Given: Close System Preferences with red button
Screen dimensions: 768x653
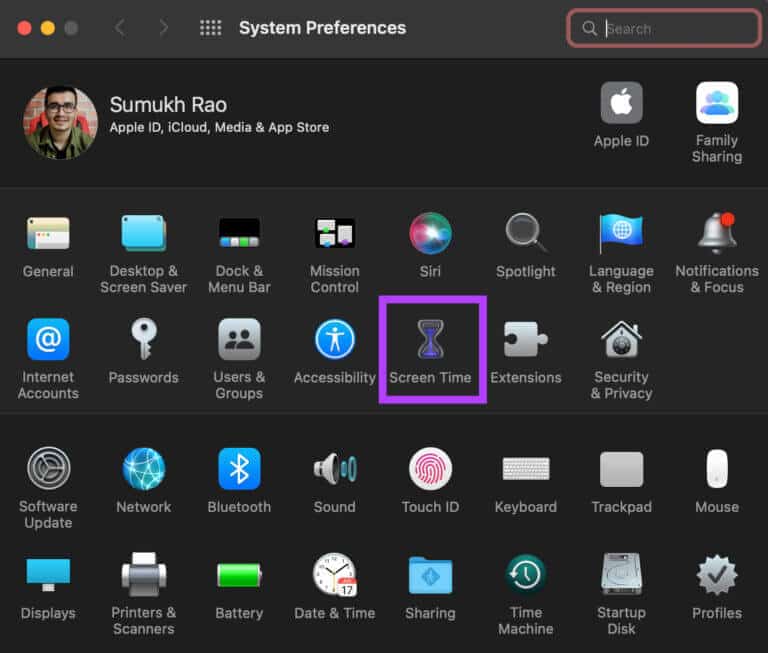Looking at the screenshot, I should point(24,28).
